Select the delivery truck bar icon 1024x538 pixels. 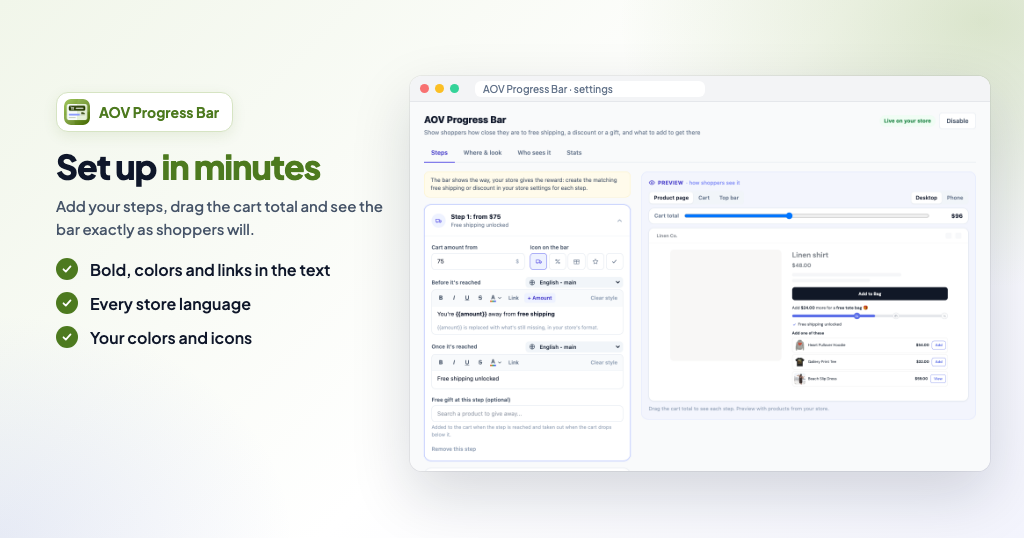(538, 262)
